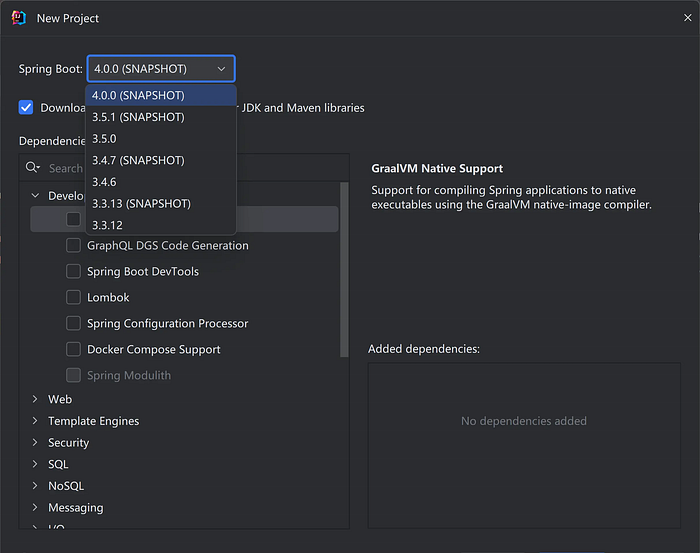Collapse the Spring Boot version dropdown
Viewport: 700px width, 553px height.
click(222, 69)
